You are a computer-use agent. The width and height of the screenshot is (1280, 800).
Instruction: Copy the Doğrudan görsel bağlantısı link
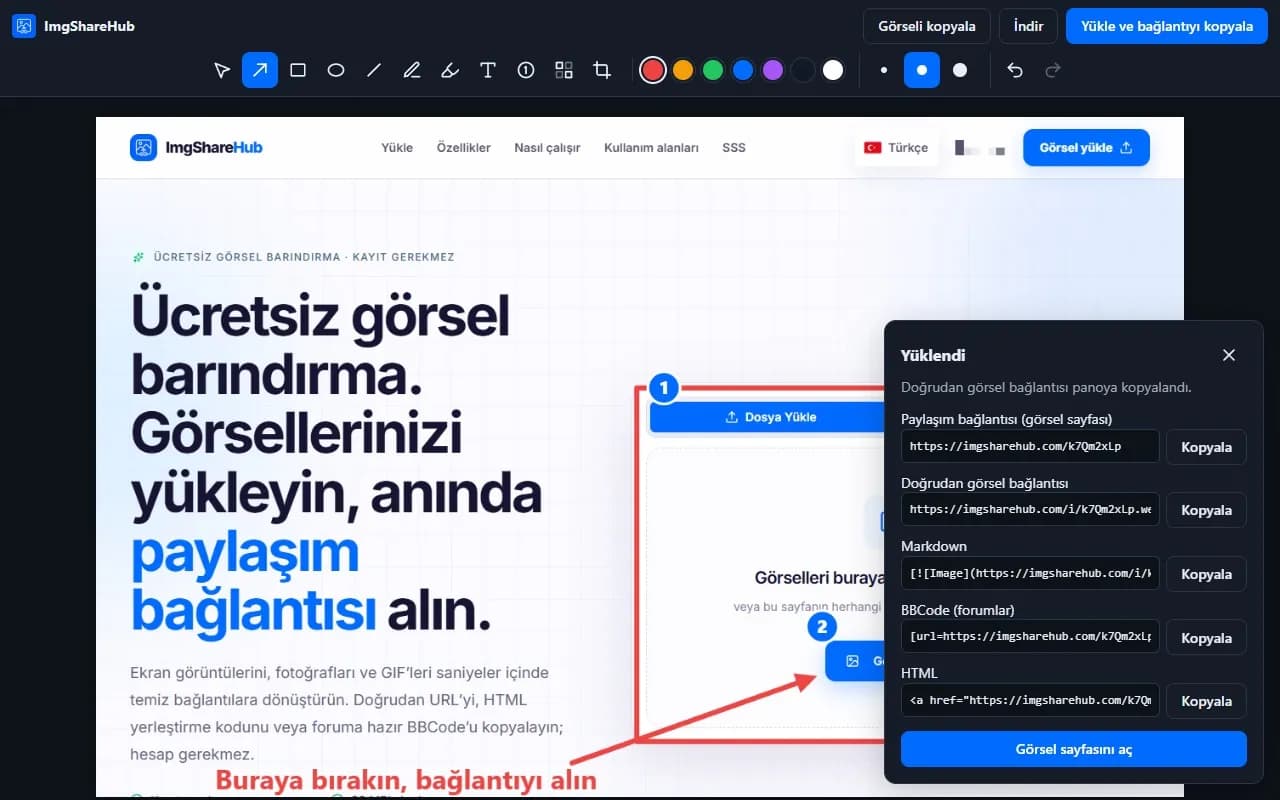(1206, 510)
